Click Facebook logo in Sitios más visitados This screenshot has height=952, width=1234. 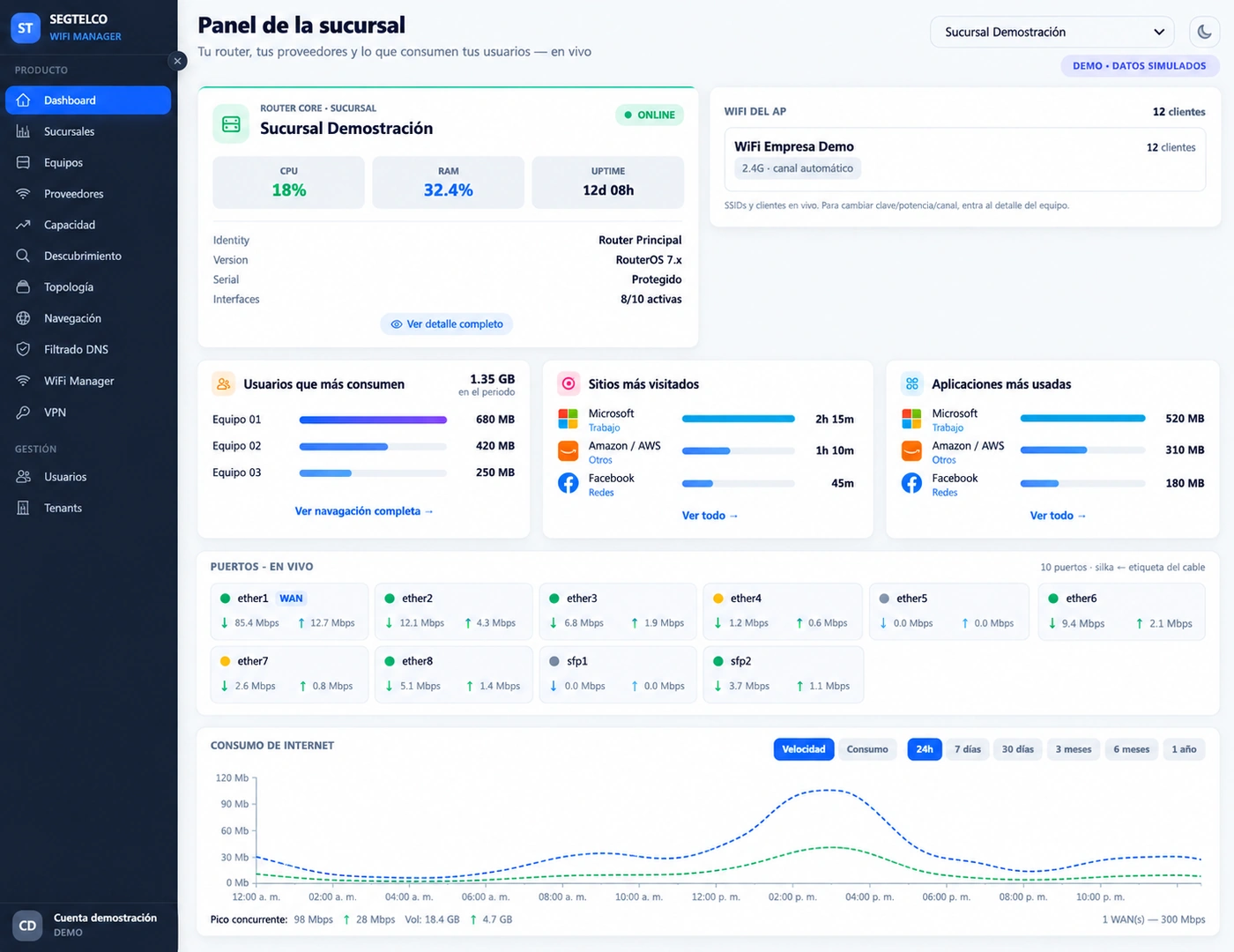click(x=569, y=483)
